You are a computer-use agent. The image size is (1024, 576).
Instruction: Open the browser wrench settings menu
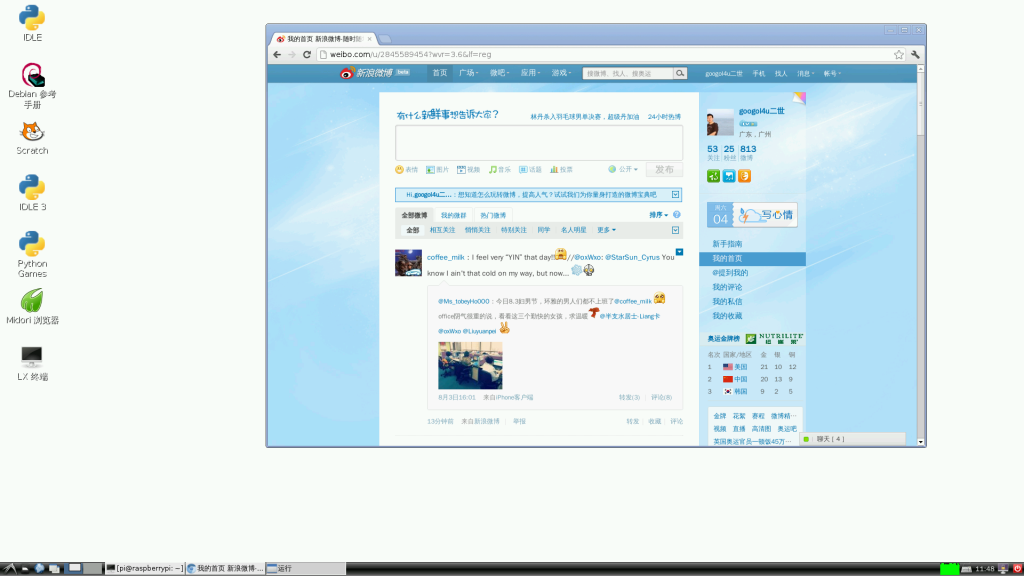[916, 55]
